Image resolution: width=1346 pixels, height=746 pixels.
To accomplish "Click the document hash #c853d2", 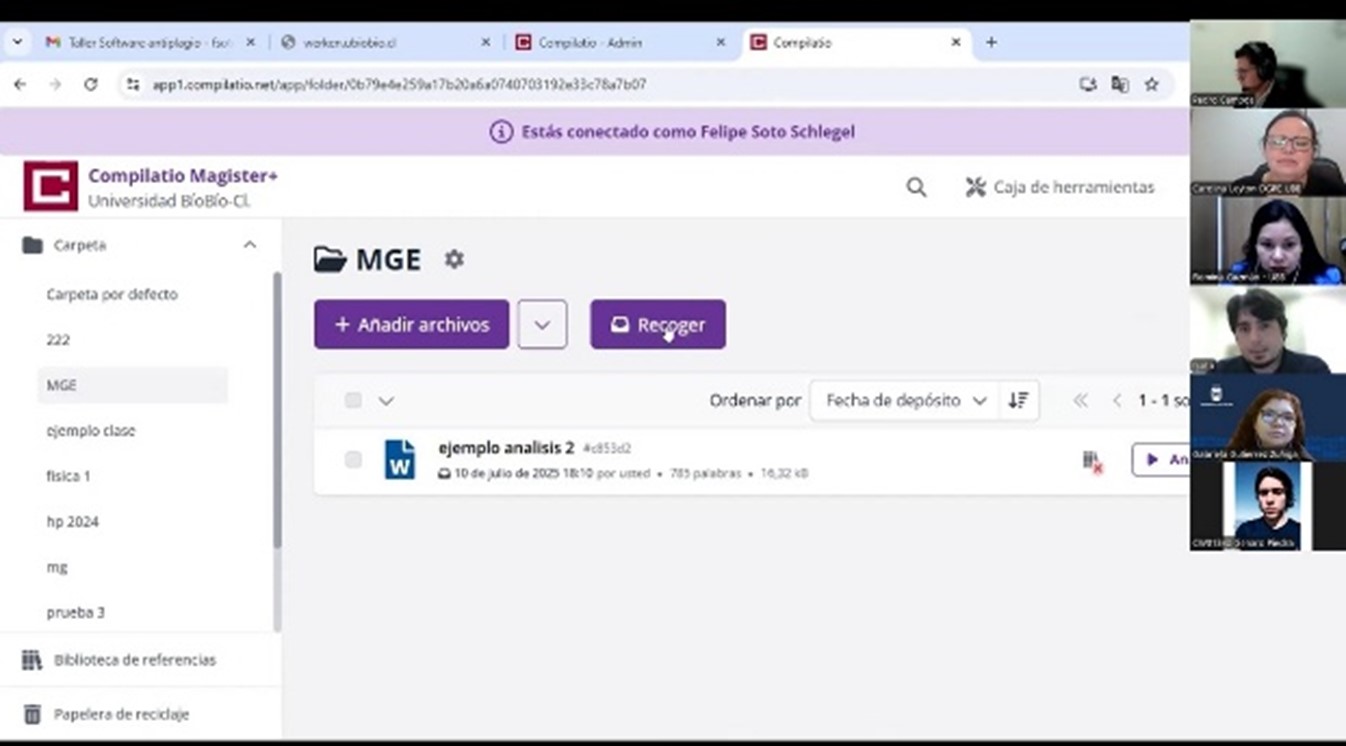I will coord(607,448).
